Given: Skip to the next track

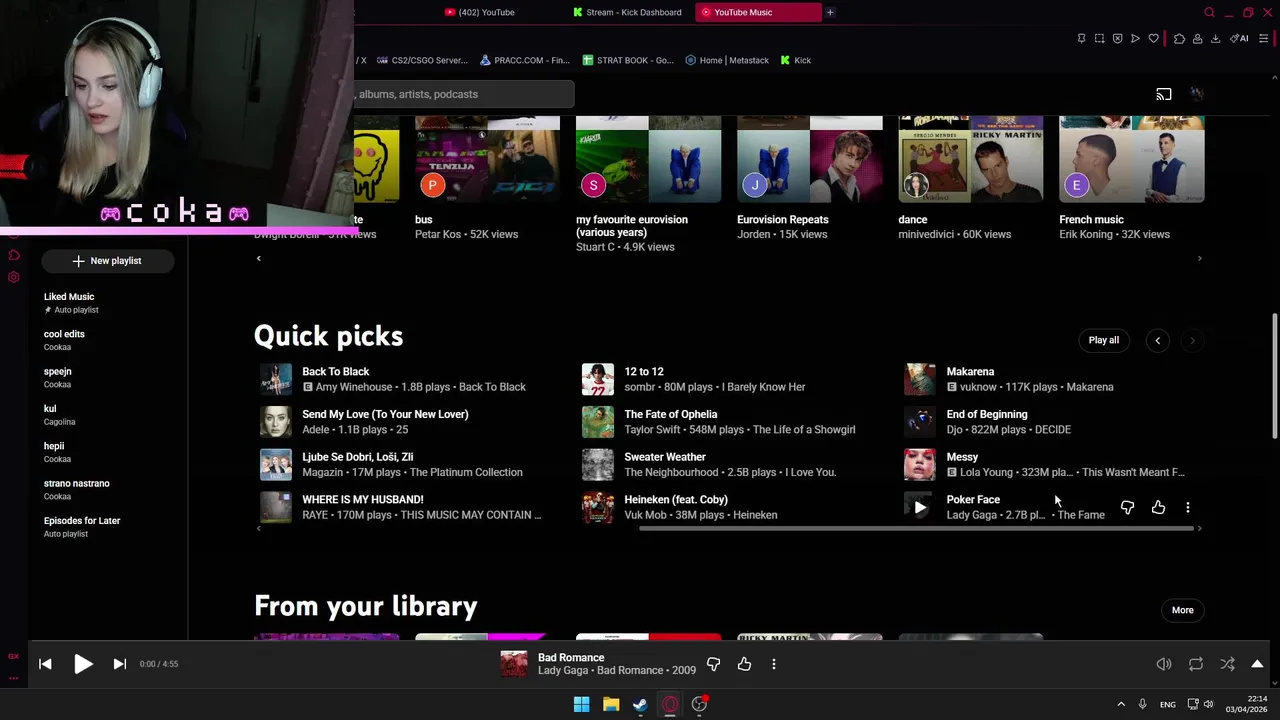Looking at the screenshot, I should tap(119, 664).
